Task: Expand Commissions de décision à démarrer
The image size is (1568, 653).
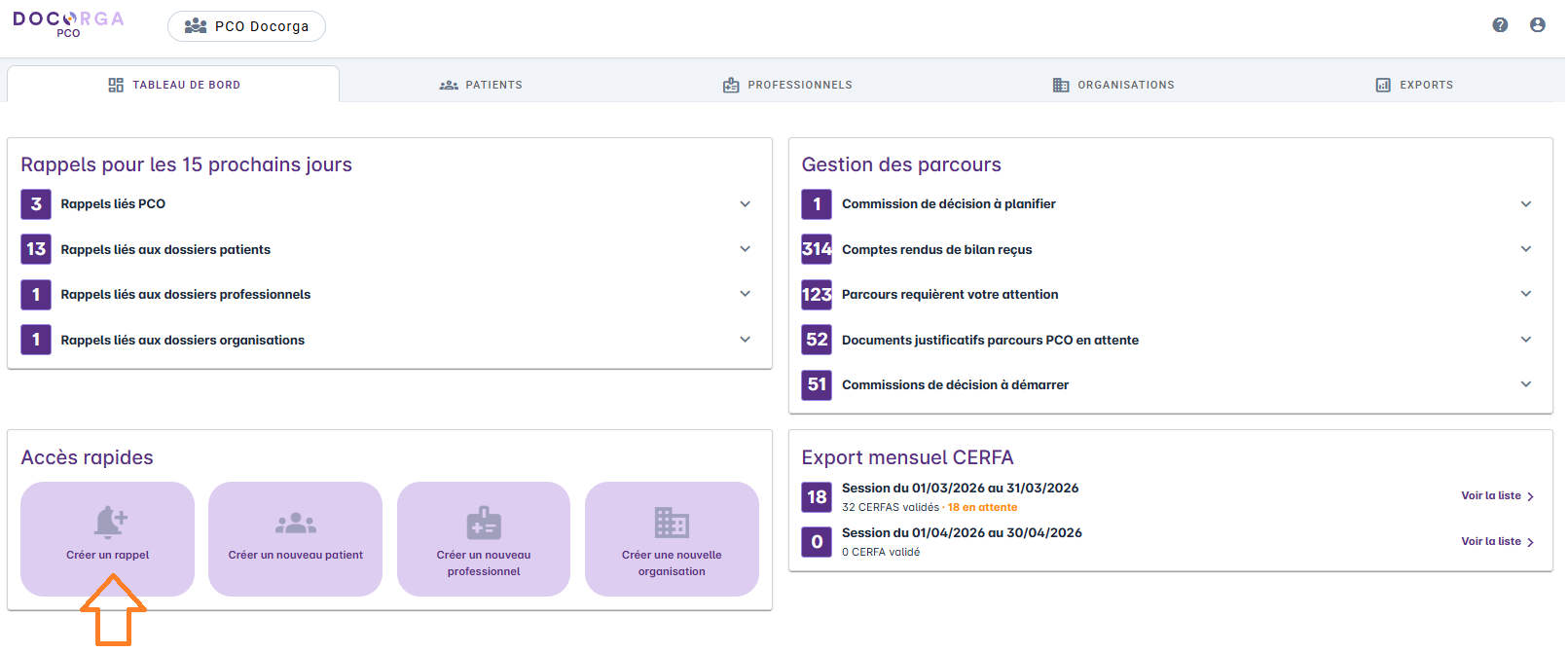Action: [x=1525, y=384]
